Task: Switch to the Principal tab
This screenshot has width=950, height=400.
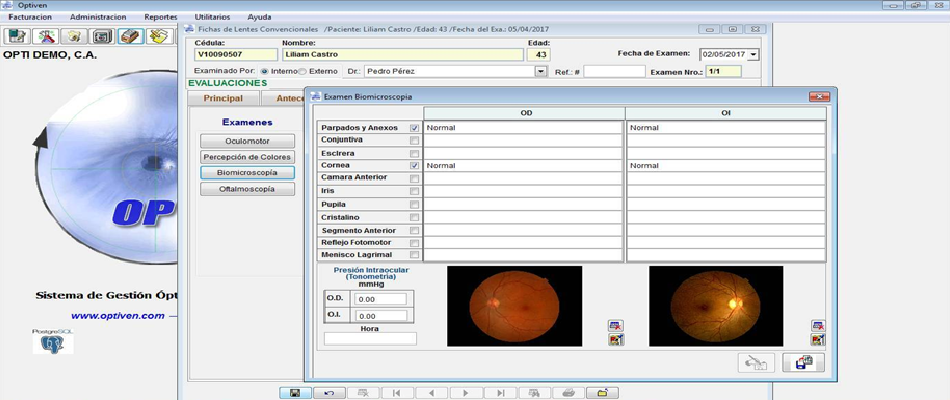Action: coord(222,98)
